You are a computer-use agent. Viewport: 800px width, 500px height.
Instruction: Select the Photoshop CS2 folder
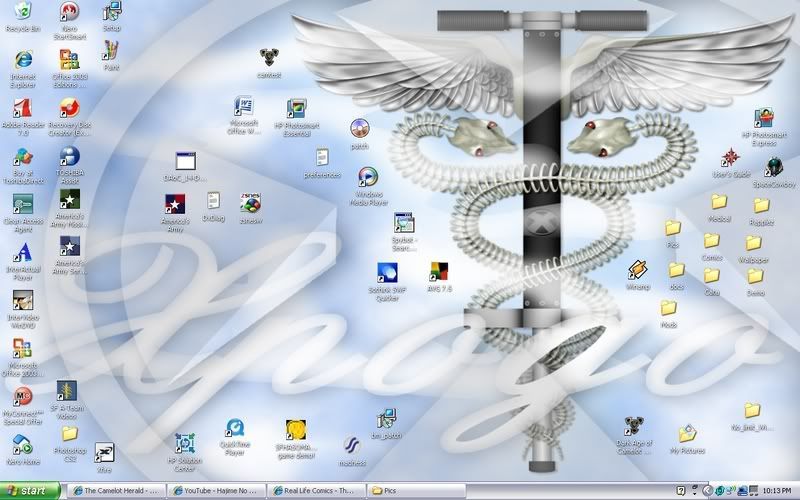[x=69, y=434]
